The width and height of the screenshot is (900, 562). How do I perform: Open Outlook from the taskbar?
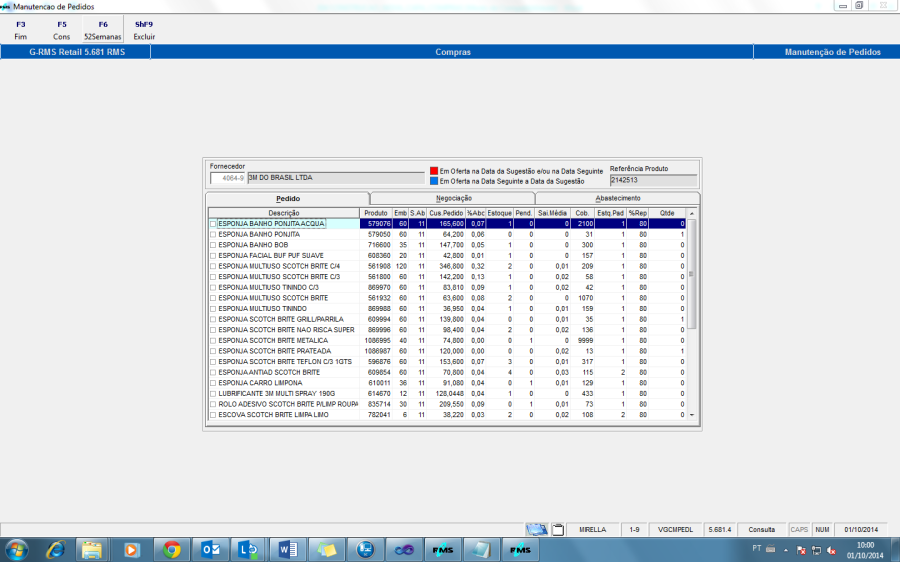tap(210, 550)
